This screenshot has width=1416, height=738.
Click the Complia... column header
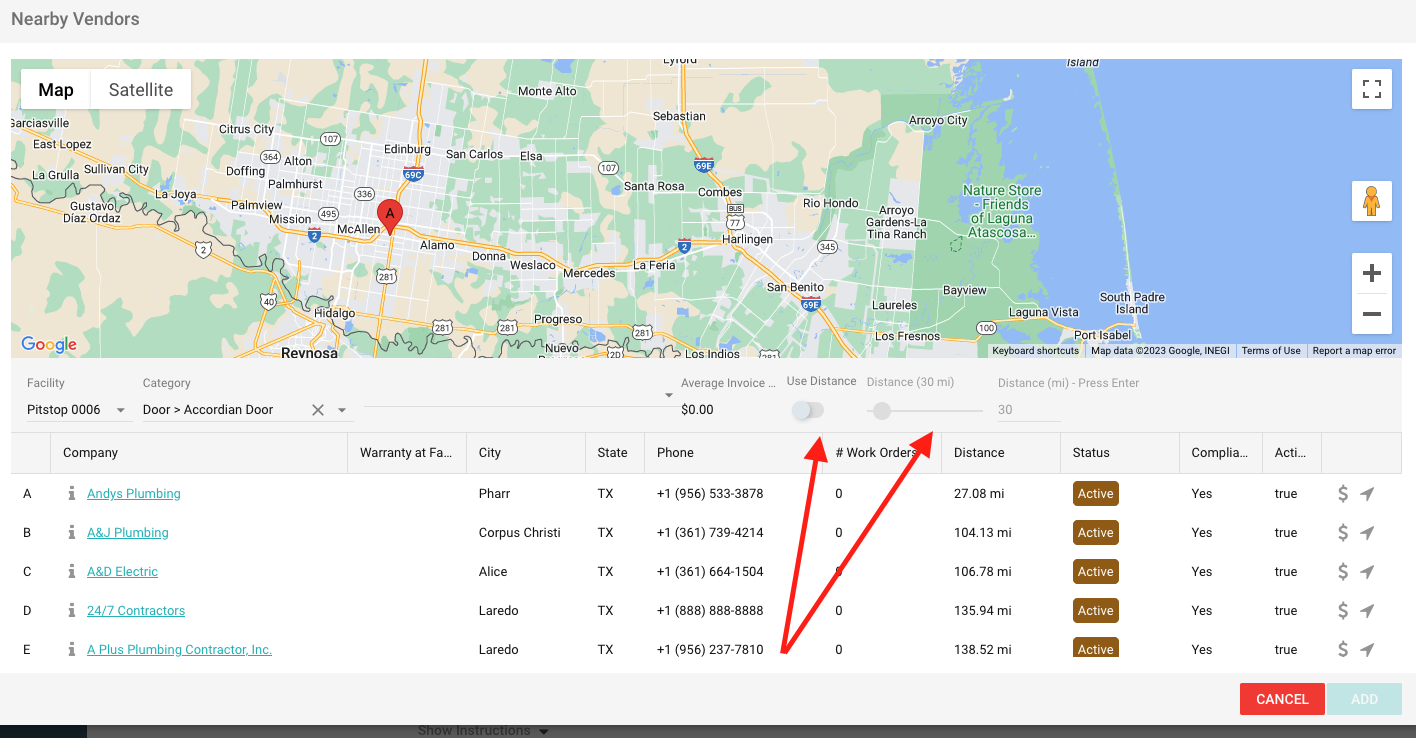(1219, 453)
